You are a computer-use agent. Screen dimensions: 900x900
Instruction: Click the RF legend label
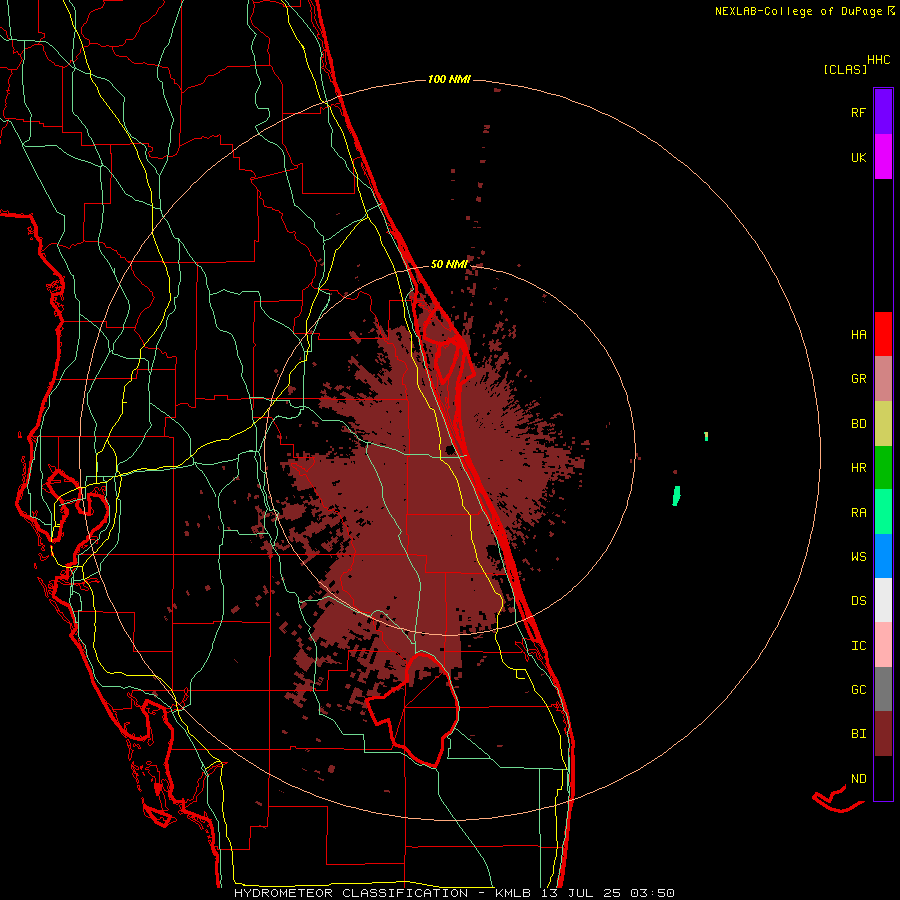(x=859, y=112)
